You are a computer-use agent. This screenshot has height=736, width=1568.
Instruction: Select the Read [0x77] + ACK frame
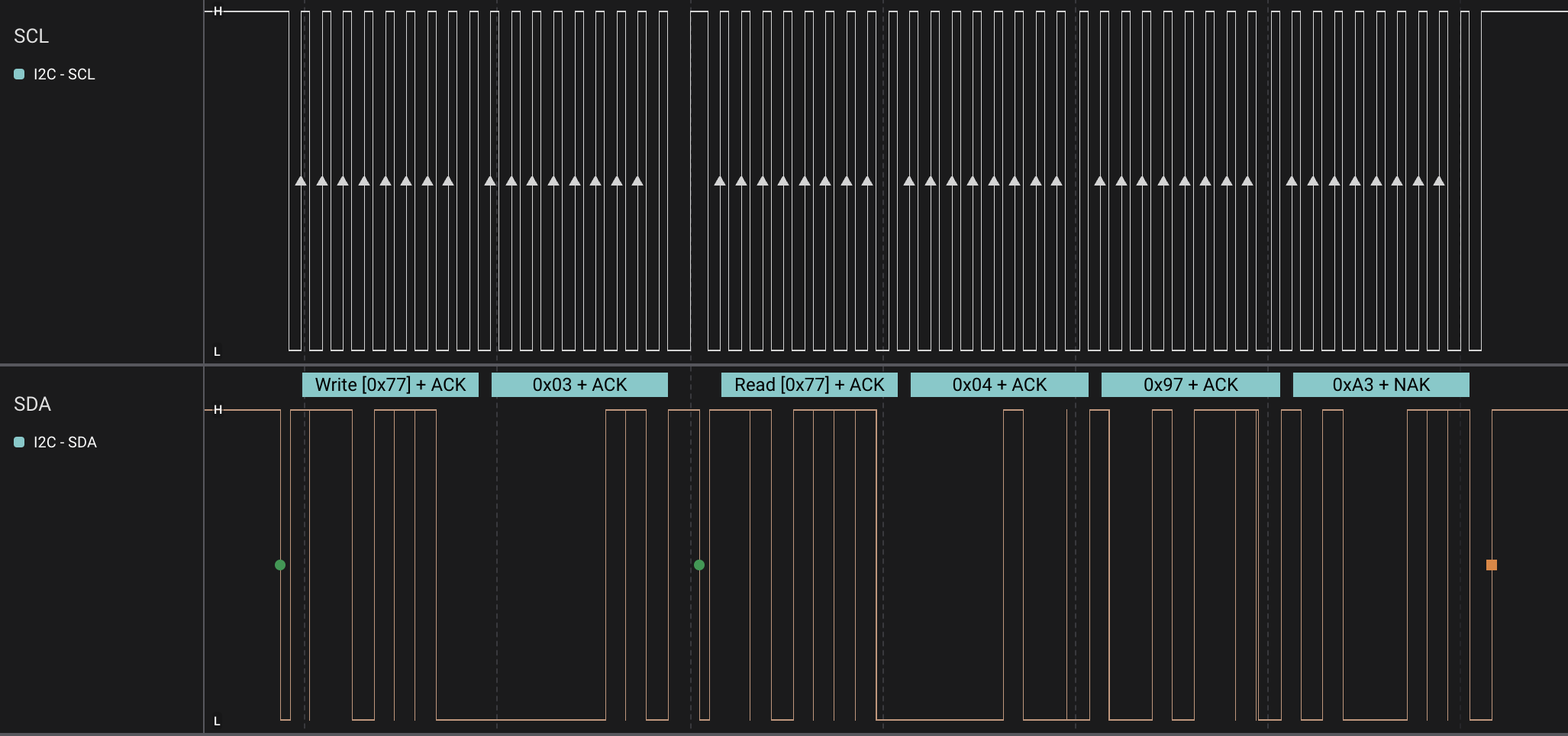809,385
